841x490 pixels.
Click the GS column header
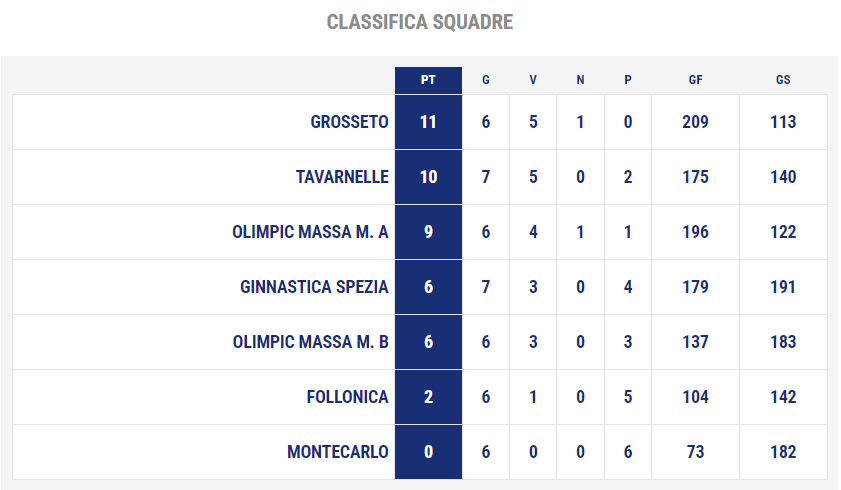(783, 80)
